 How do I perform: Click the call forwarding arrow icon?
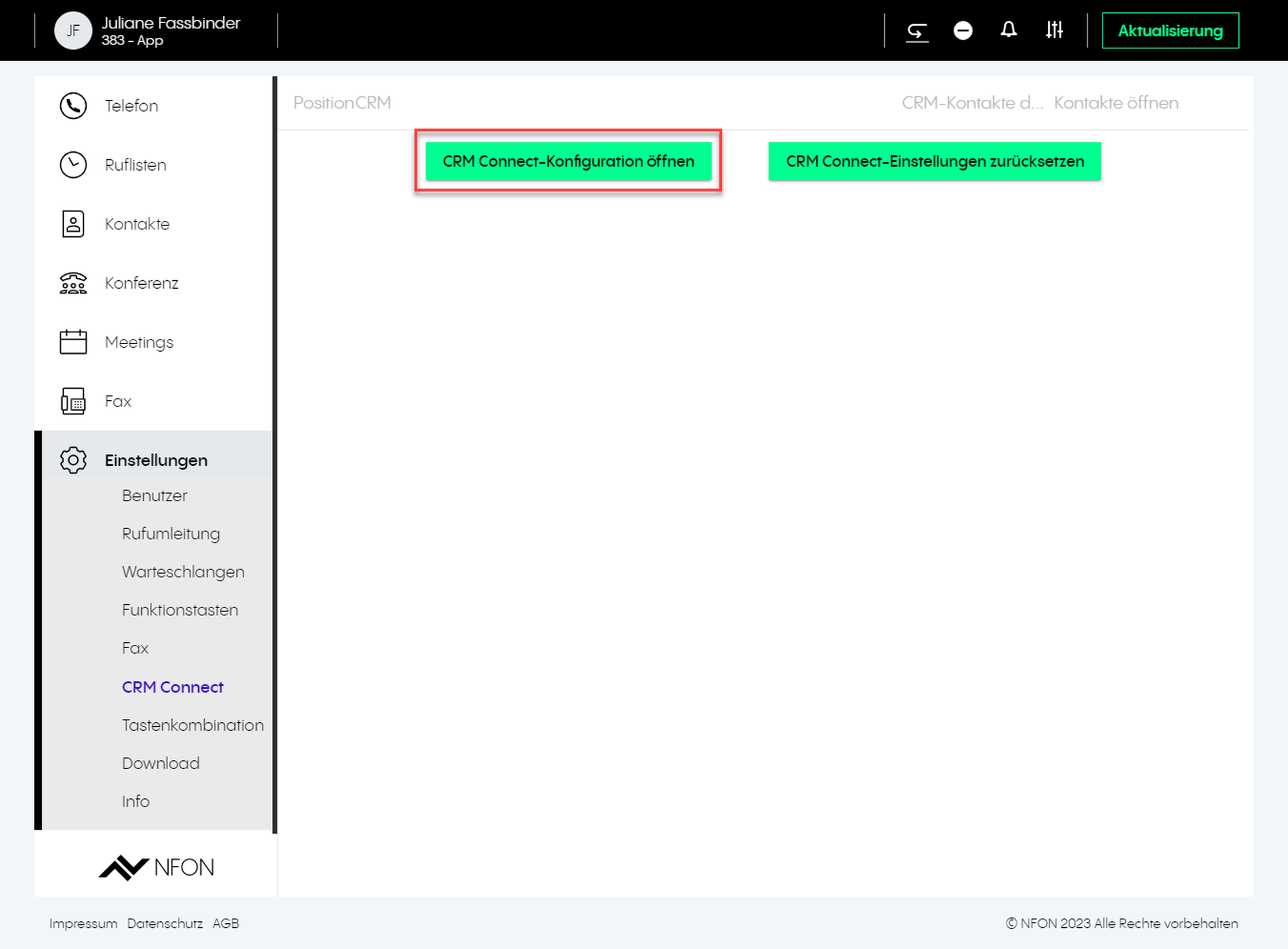tap(917, 31)
